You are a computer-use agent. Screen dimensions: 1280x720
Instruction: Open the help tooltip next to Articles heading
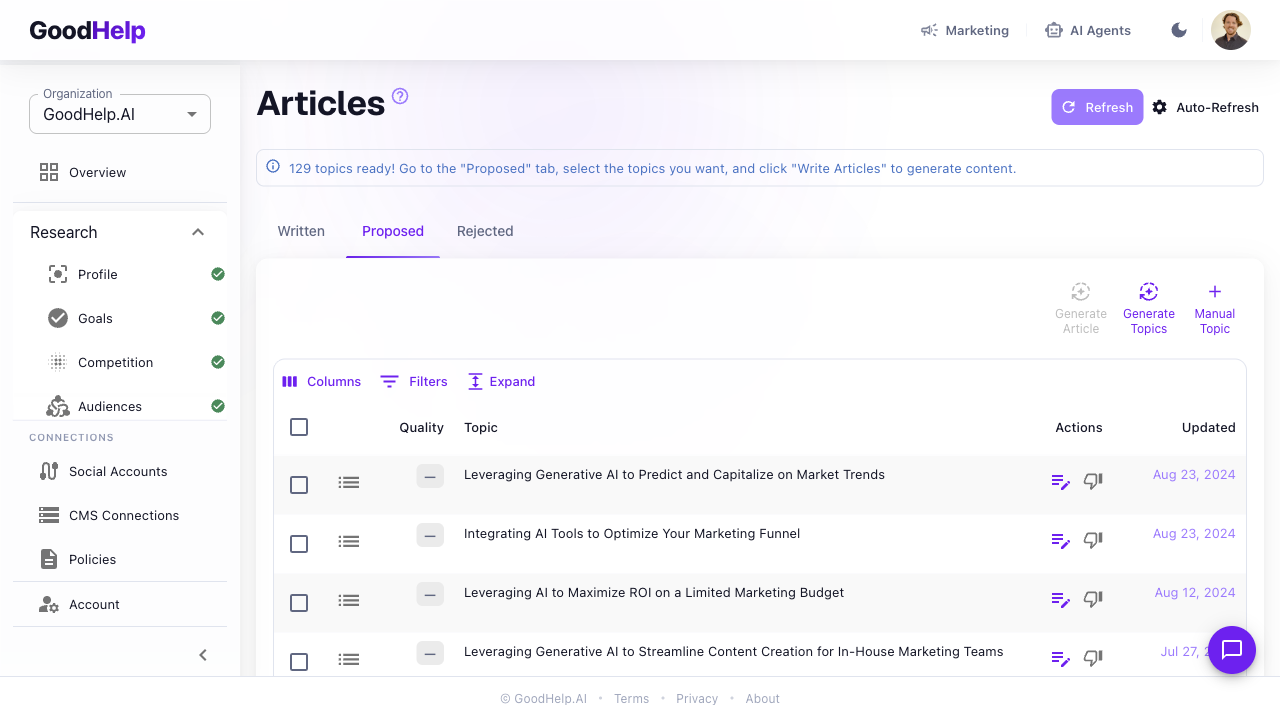[399, 96]
